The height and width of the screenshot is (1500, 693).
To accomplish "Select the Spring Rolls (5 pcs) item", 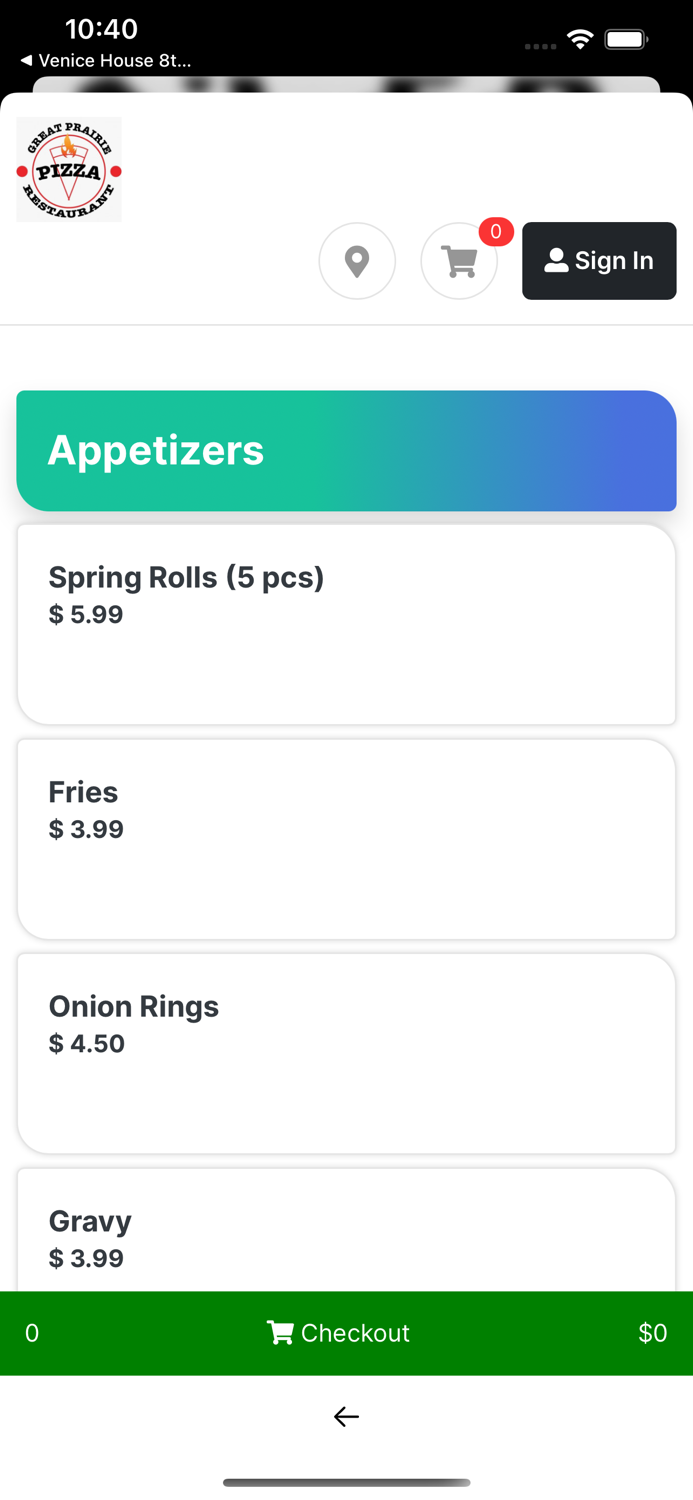I will pos(346,624).
